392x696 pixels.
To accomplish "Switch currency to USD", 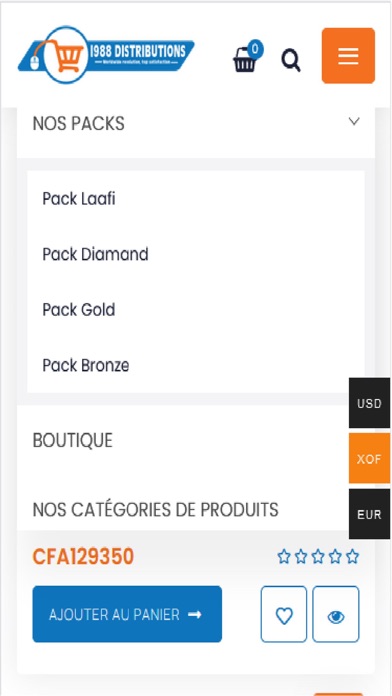I will click(369, 403).
